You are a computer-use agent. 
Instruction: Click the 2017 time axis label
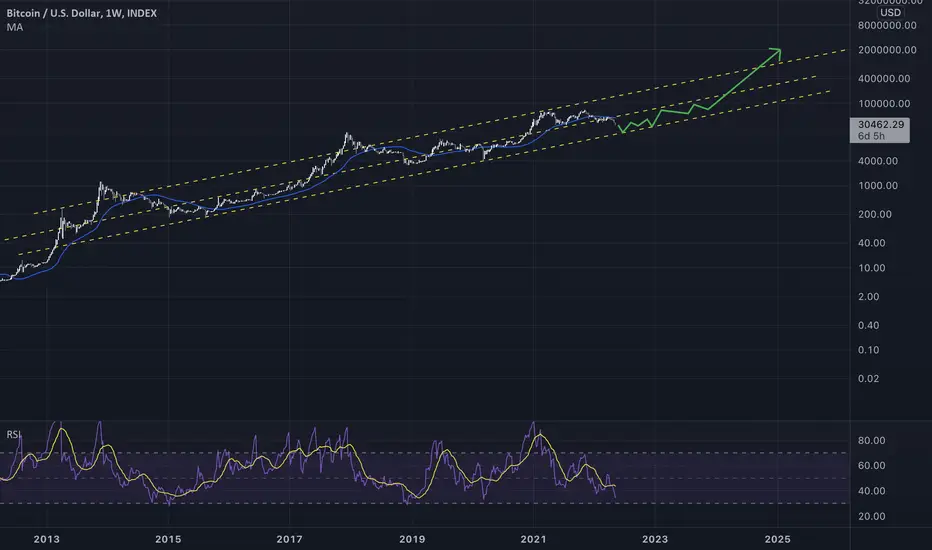pyautogui.click(x=289, y=539)
